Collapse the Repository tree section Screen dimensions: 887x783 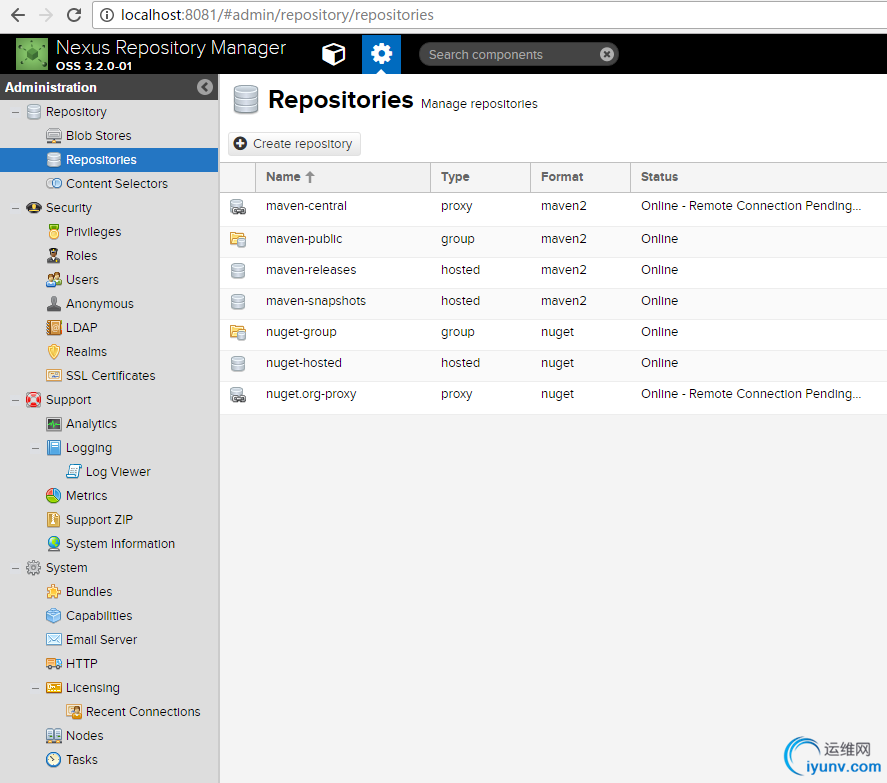pyautogui.click(x=15, y=112)
